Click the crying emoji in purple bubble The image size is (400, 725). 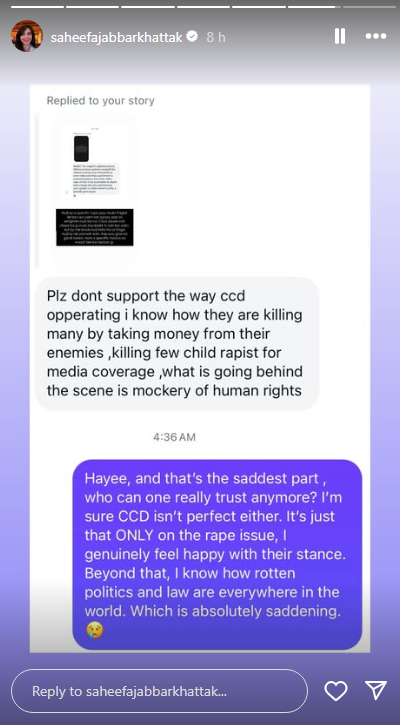coord(95,629)
